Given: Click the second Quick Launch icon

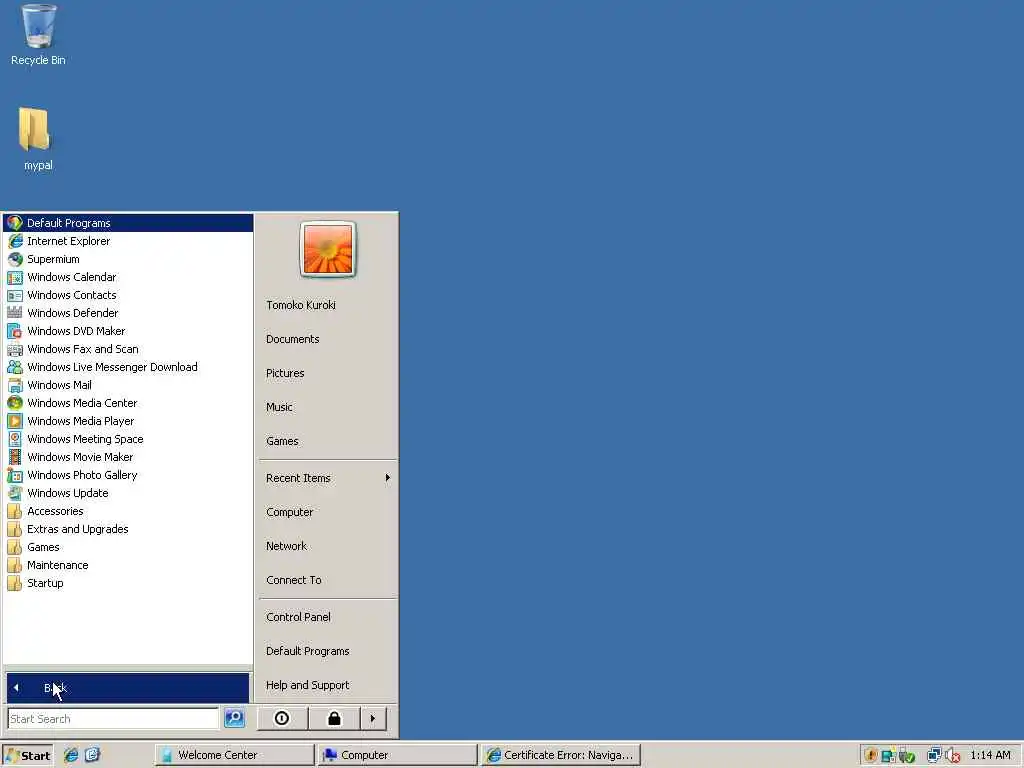Looking at the screenshot, I should pos(92,755).
